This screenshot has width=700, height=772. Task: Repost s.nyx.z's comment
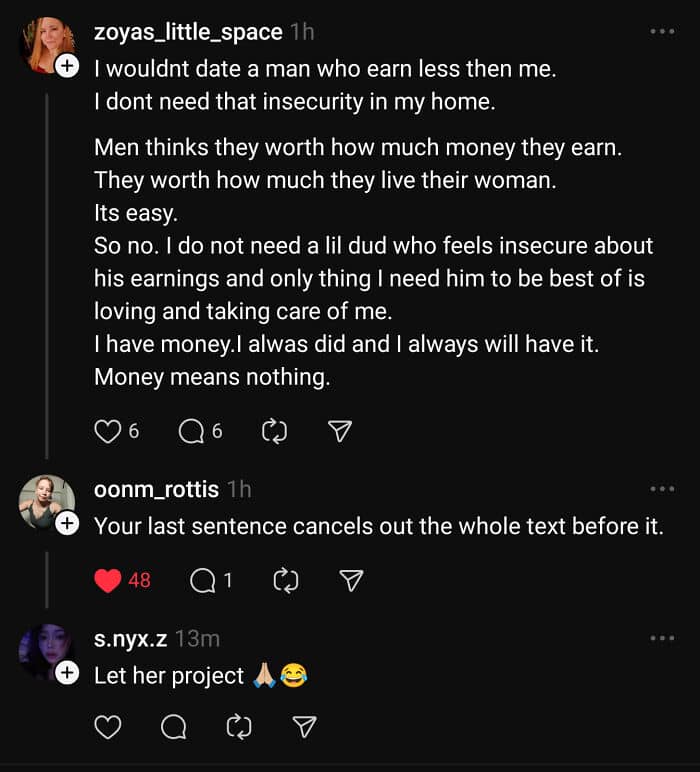tap(239, 728)
